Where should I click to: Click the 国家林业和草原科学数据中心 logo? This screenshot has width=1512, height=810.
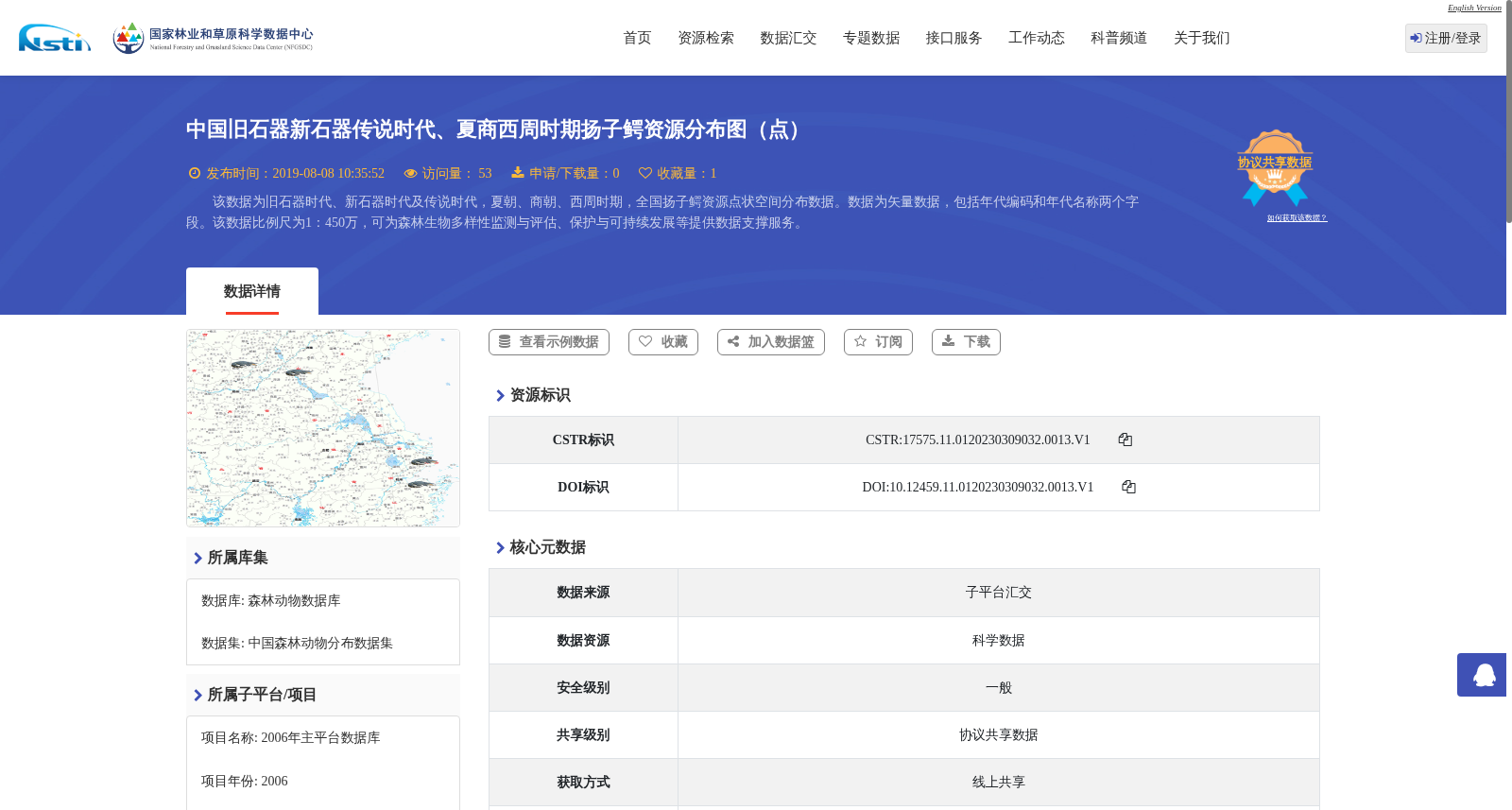coord(213,38)
